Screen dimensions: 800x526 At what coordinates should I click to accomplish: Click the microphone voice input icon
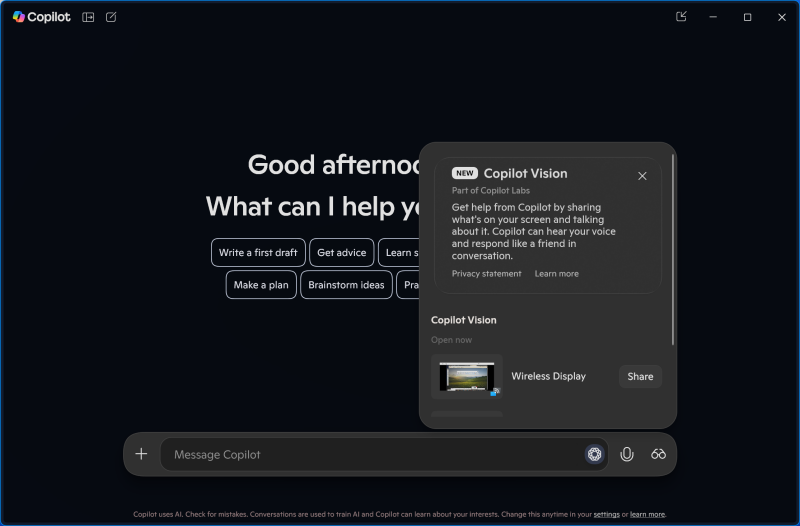[x=627, y=454]
